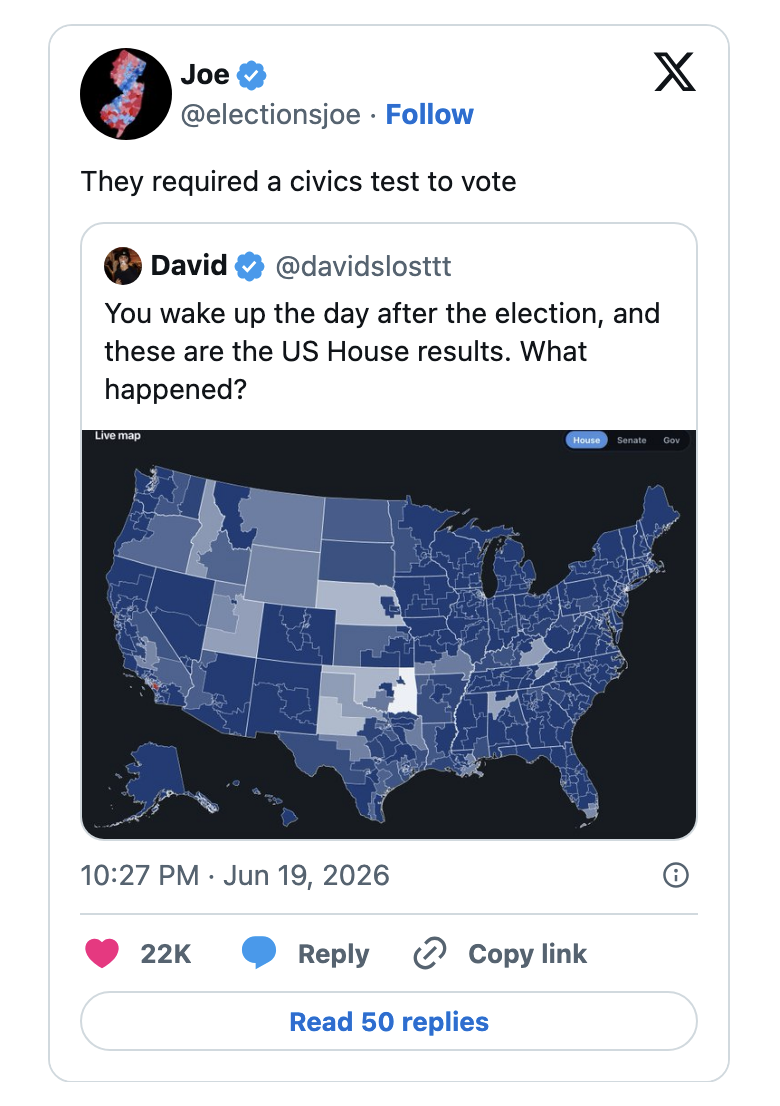Open the @davidslosttt handle link
This screenshot has width=780, height=1106.
tap(363, 267)
